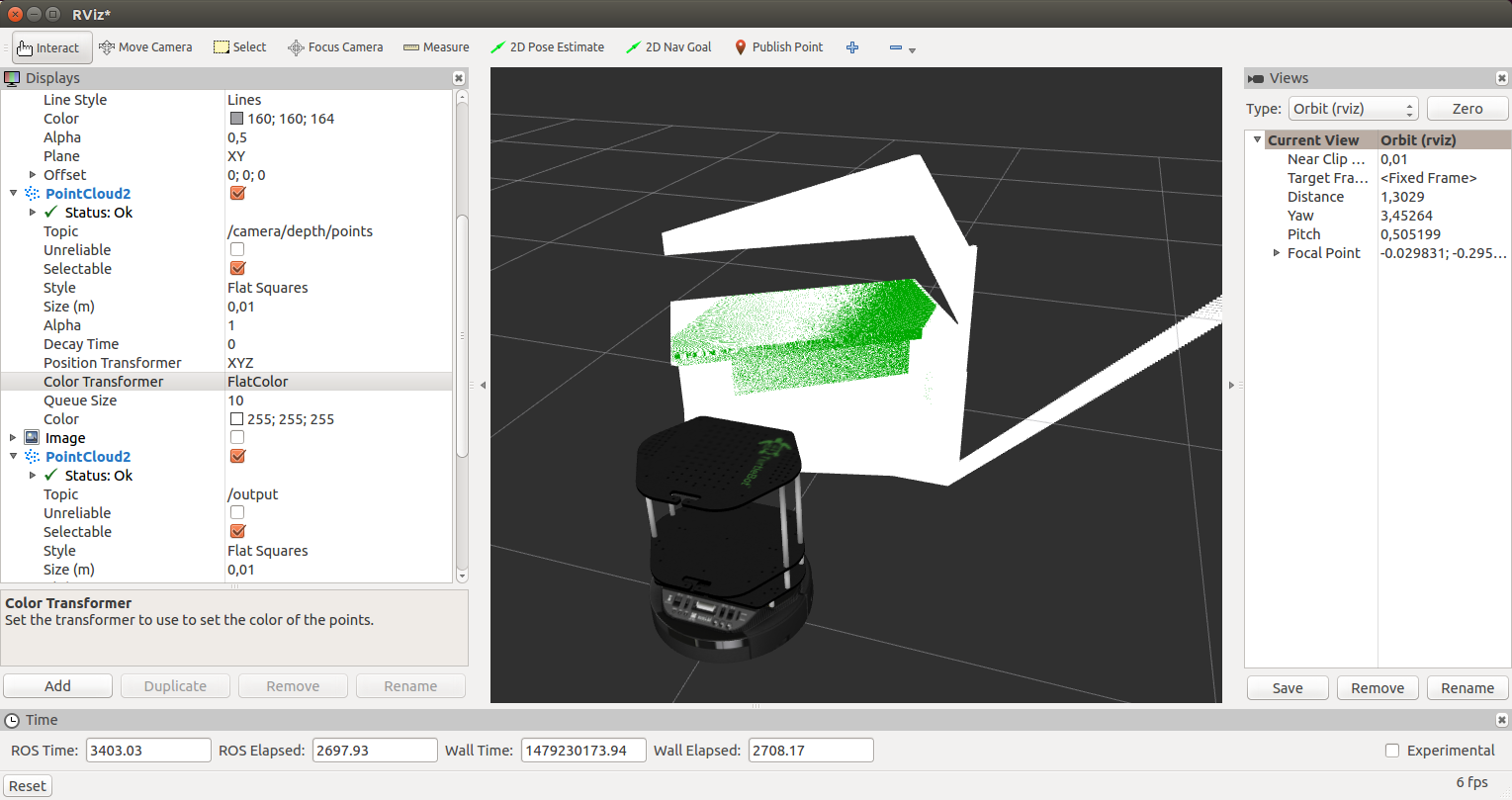This screenshot has width=1512, height=800.
Task: Toggle Selectable for the /output cloud
Action: (237, 531)
